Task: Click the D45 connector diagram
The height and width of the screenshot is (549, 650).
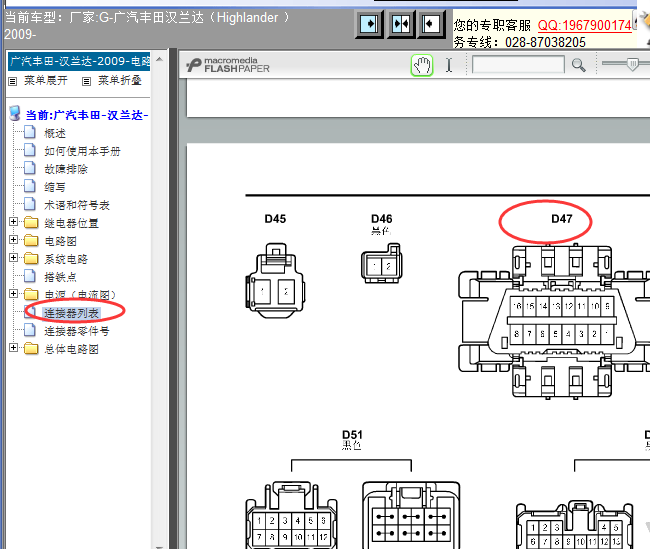Action: click(x=275, y=280)
